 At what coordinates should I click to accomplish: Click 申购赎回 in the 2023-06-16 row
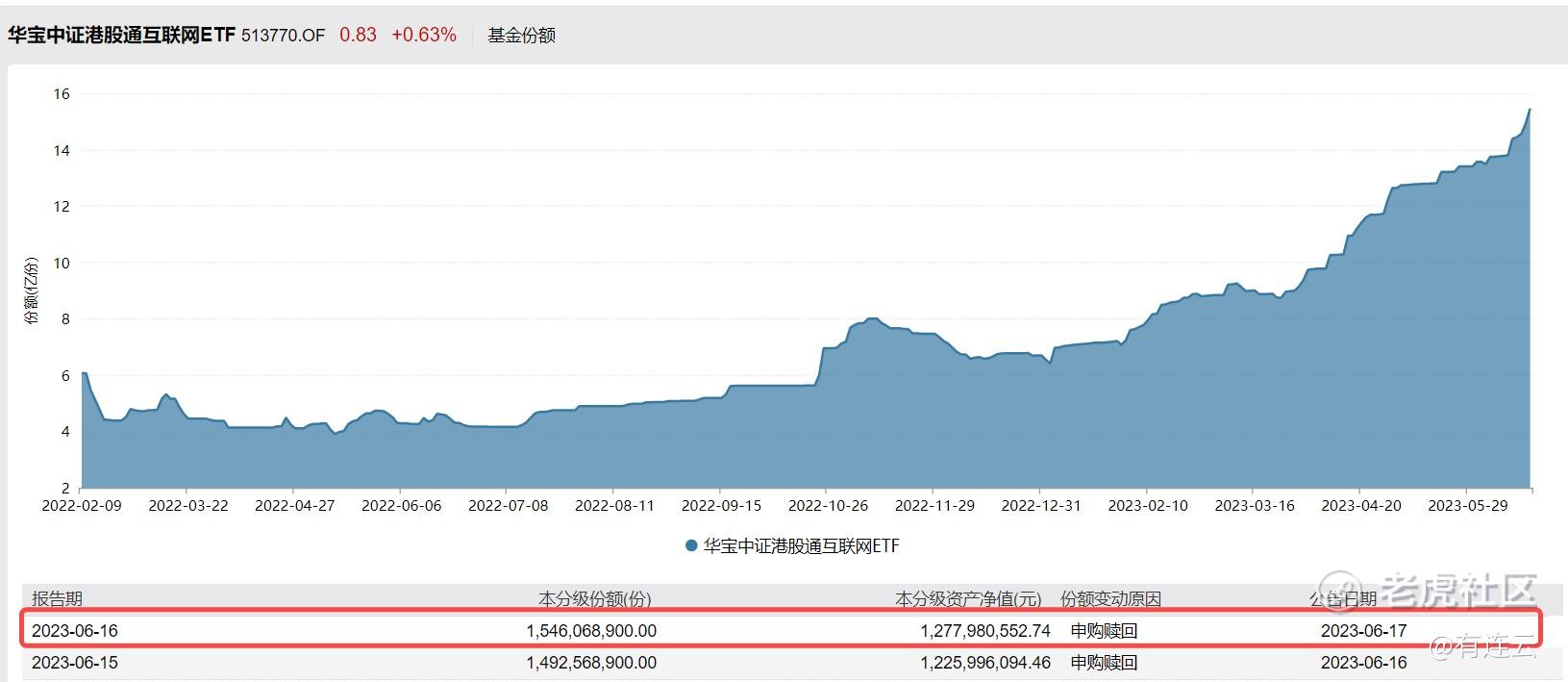coord(1104,631)
